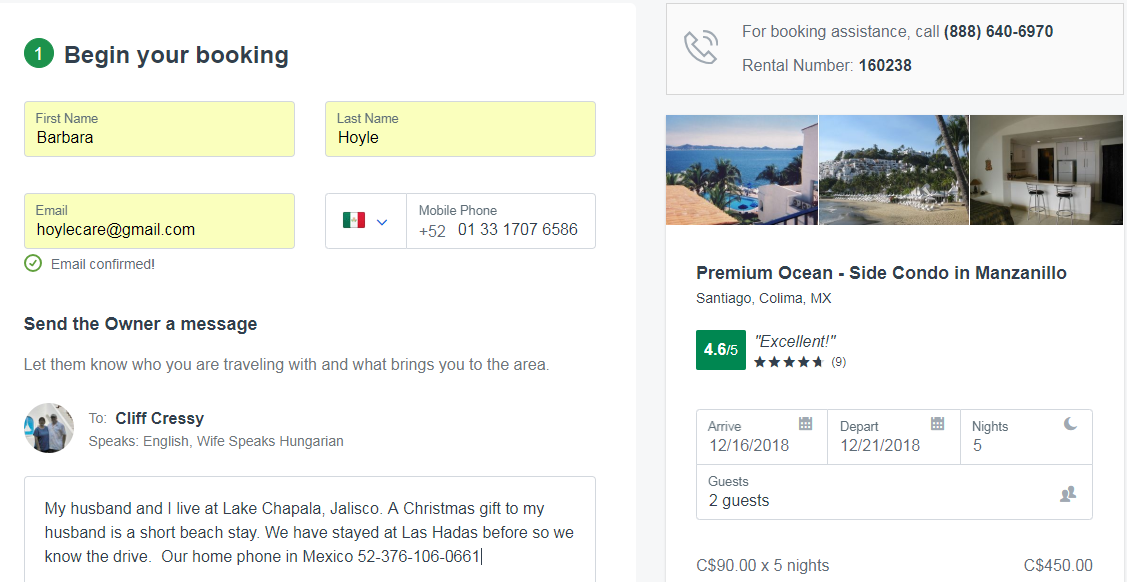Click the email confirmed checkmark icon

[33, 264]
